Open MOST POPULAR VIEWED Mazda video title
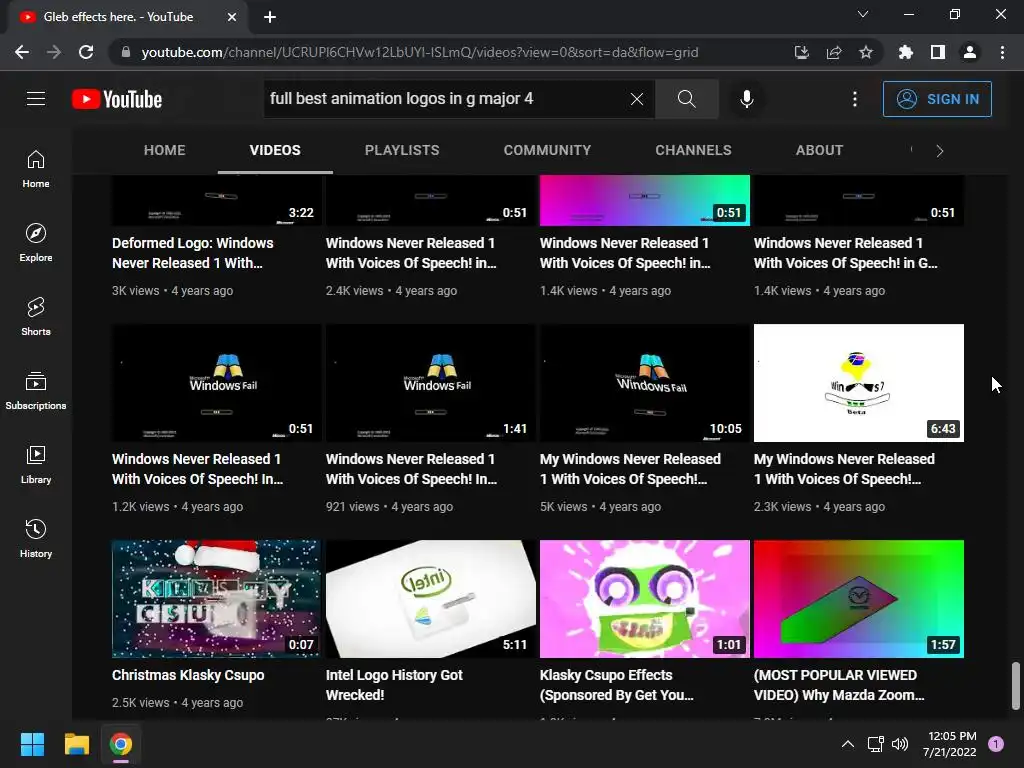The height and width of the screenshot is (768, 1024). [839, 685]
